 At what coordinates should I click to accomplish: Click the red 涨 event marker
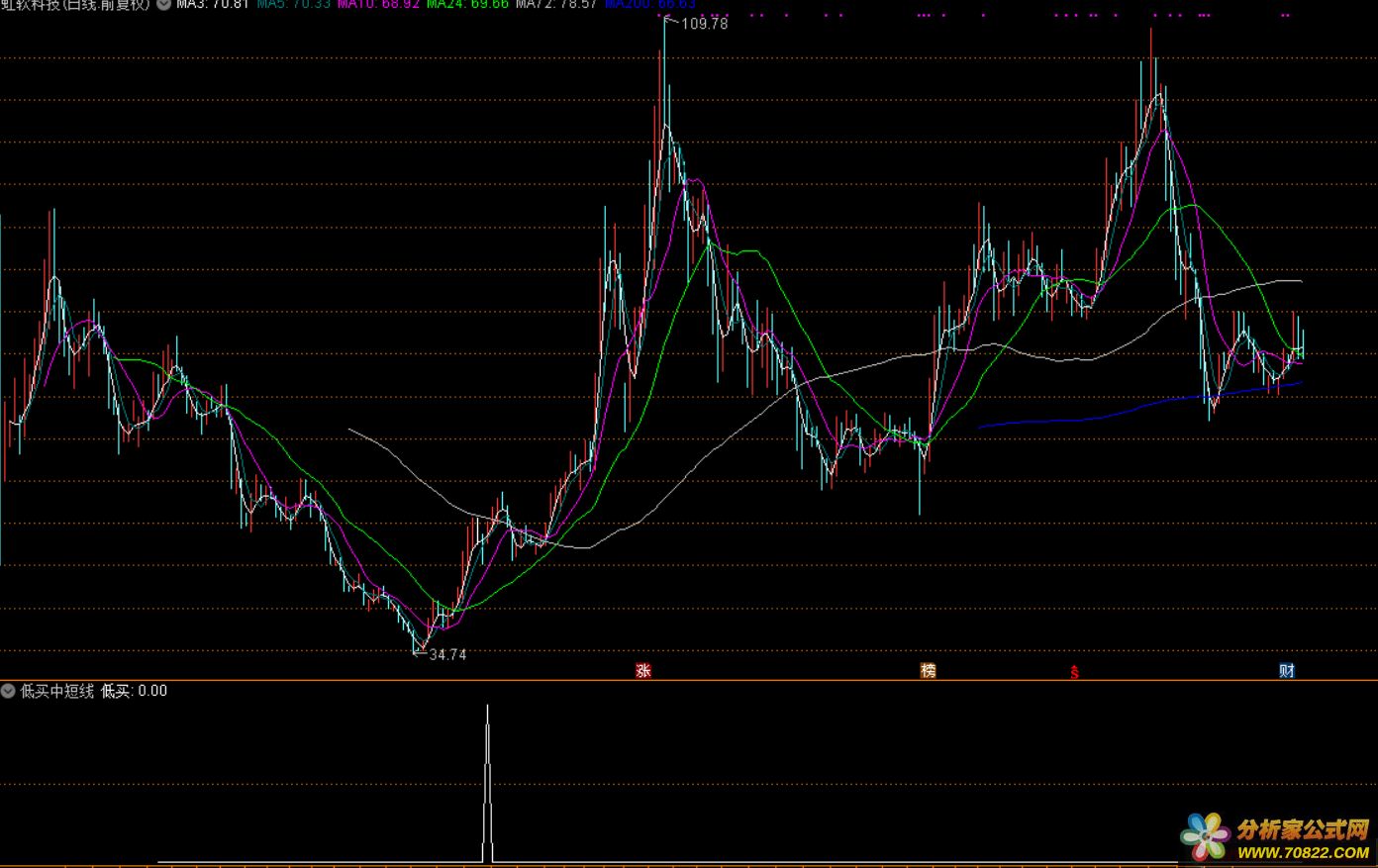(643, 670)
